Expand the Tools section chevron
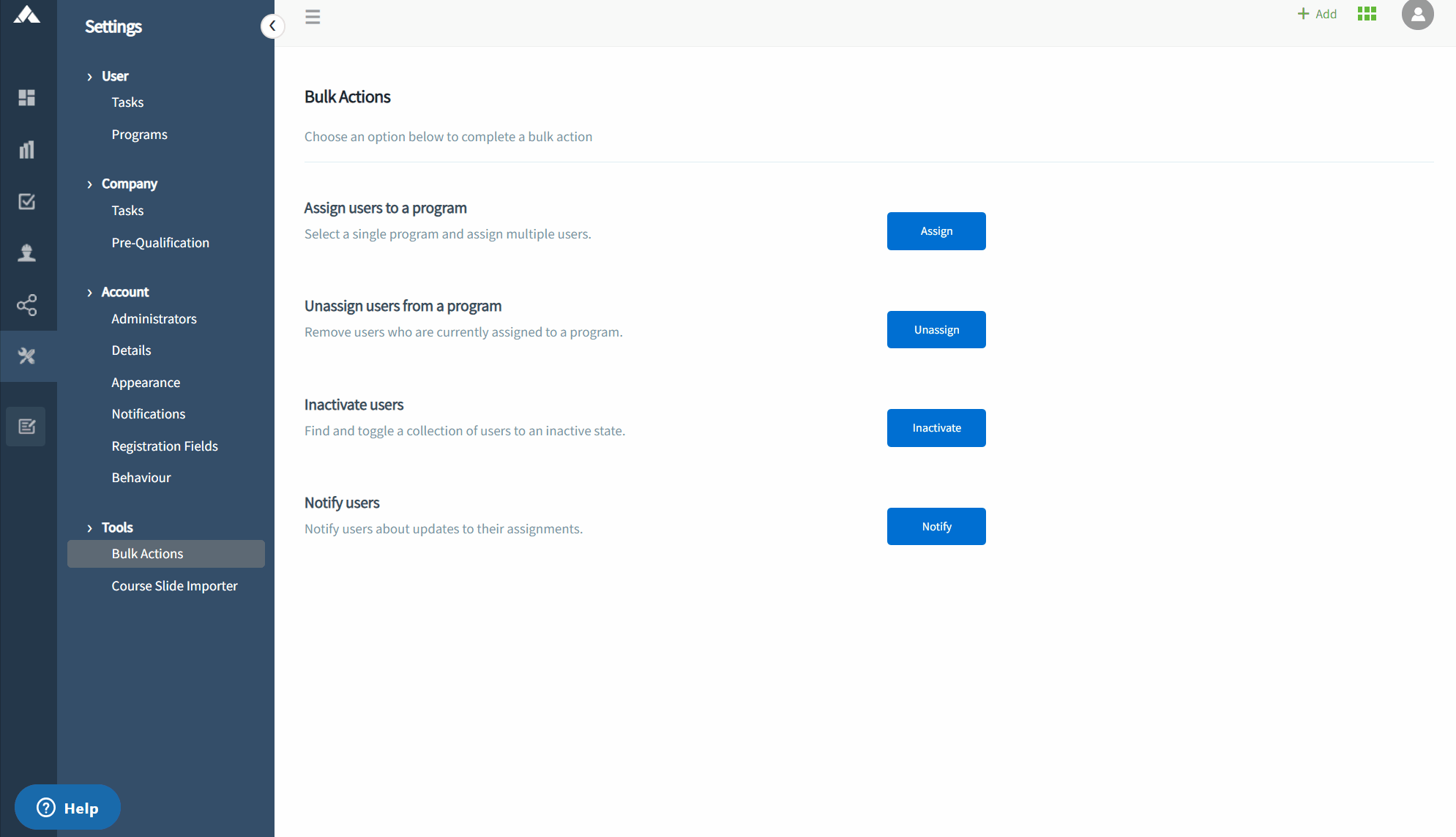1456x837 pixels. 90,528
